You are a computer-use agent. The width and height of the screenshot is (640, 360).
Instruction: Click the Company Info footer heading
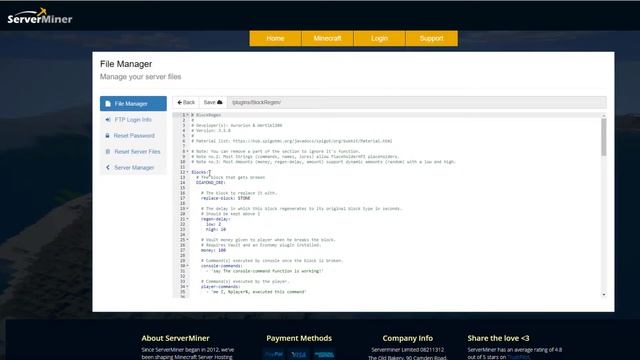tap(407, 338)
